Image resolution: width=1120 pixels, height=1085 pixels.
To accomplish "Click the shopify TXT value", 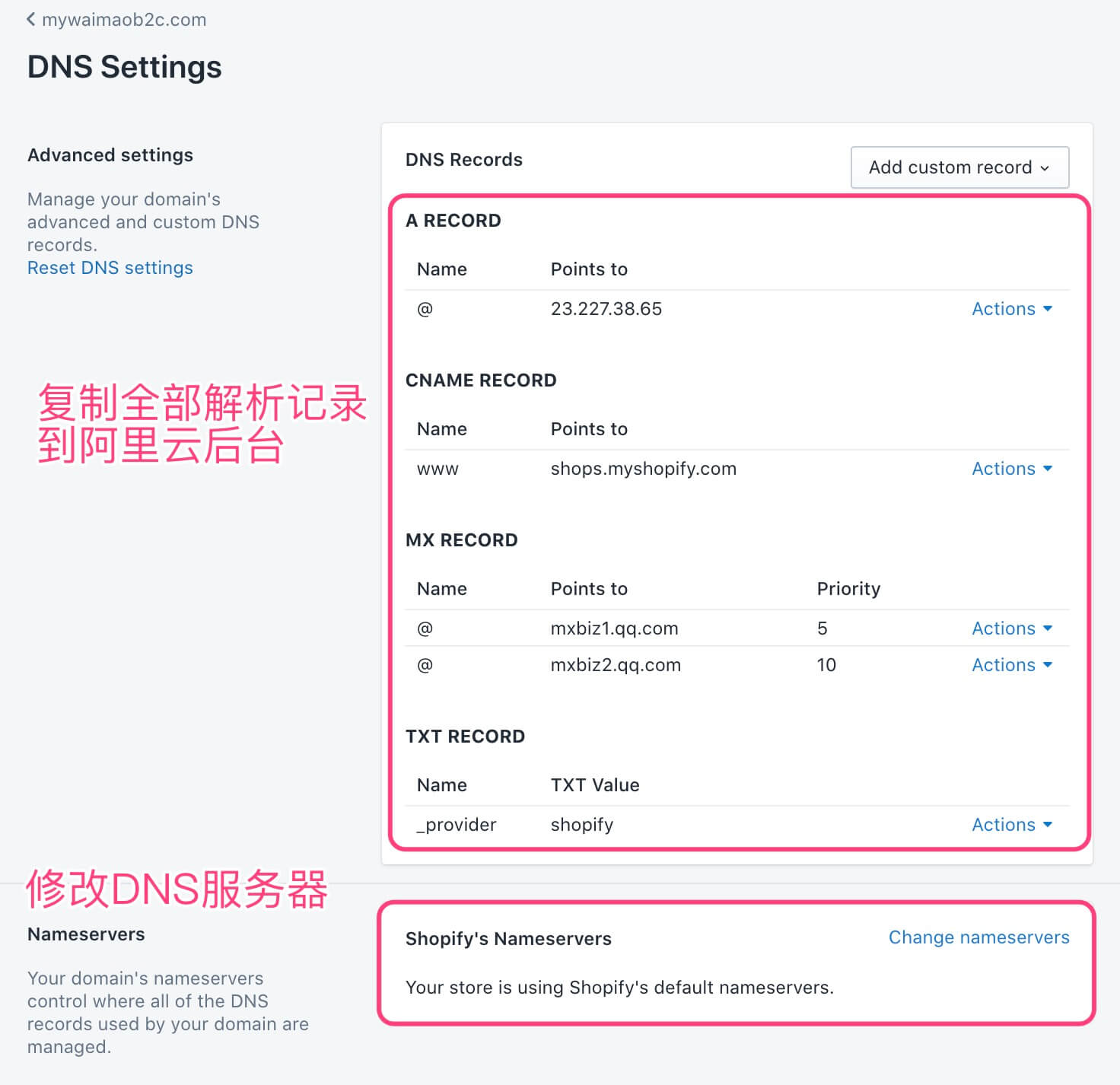I will 582,826.
